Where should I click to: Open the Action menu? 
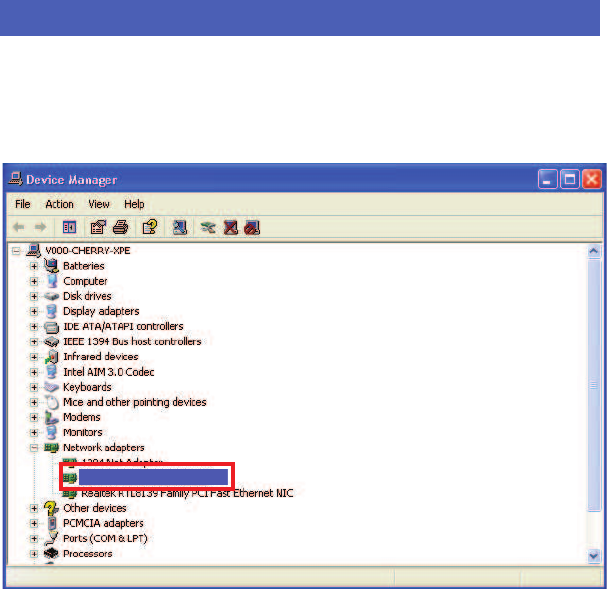(59, 204)
